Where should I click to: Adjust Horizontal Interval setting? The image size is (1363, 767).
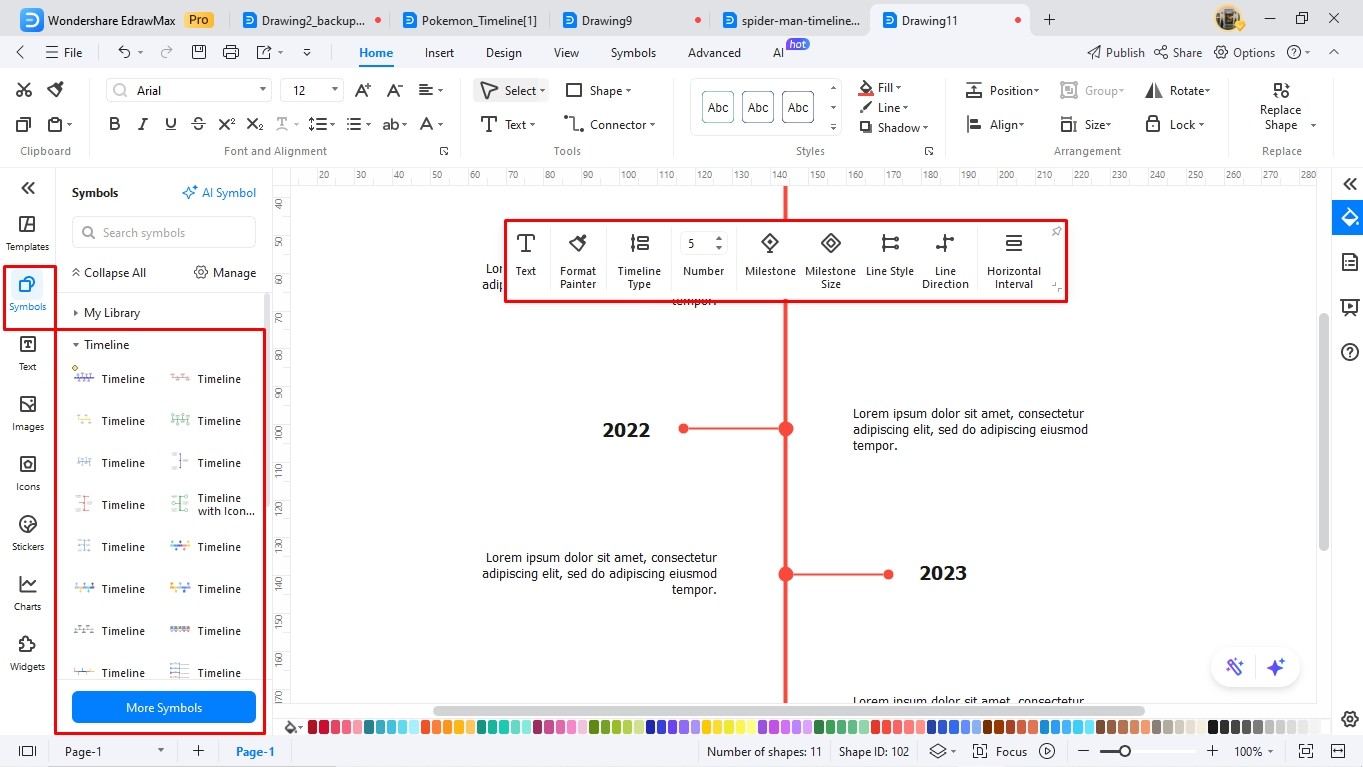point(1014,260)
